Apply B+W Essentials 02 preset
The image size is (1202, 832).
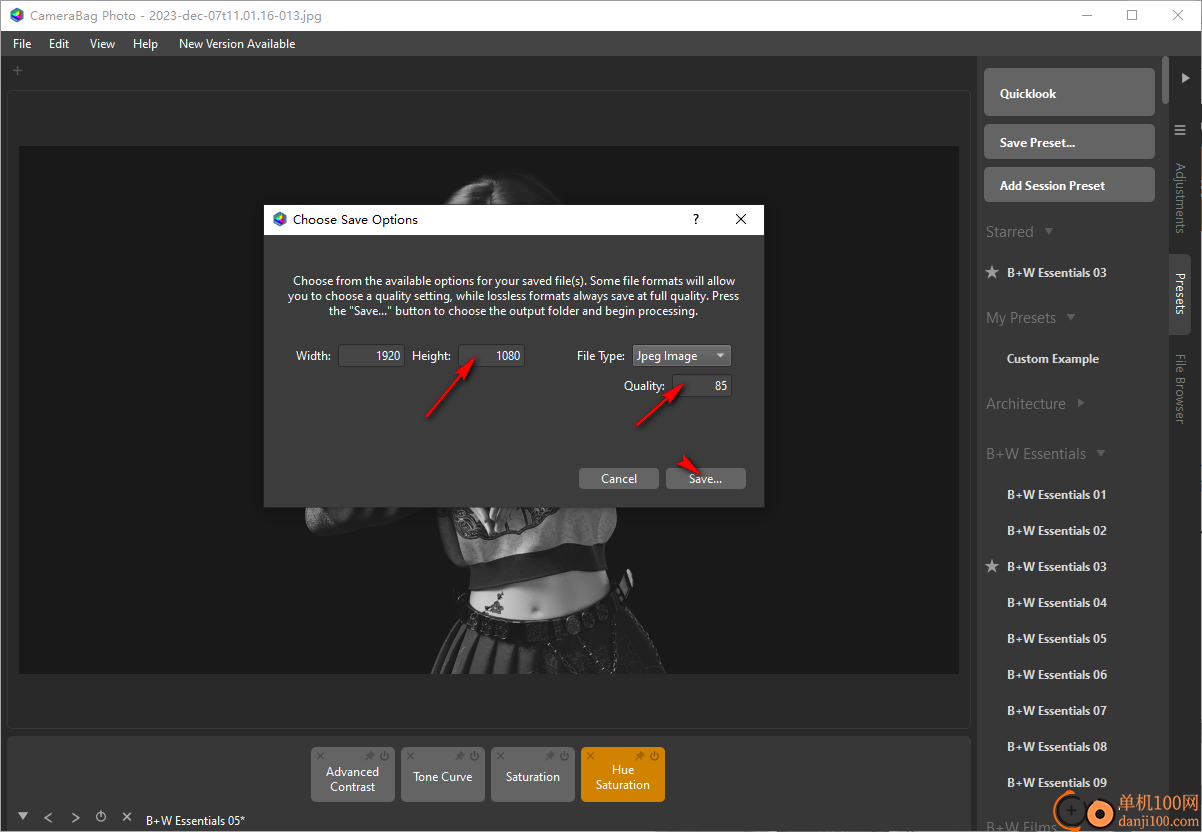pyautogui.click(x=1056, y=531)
